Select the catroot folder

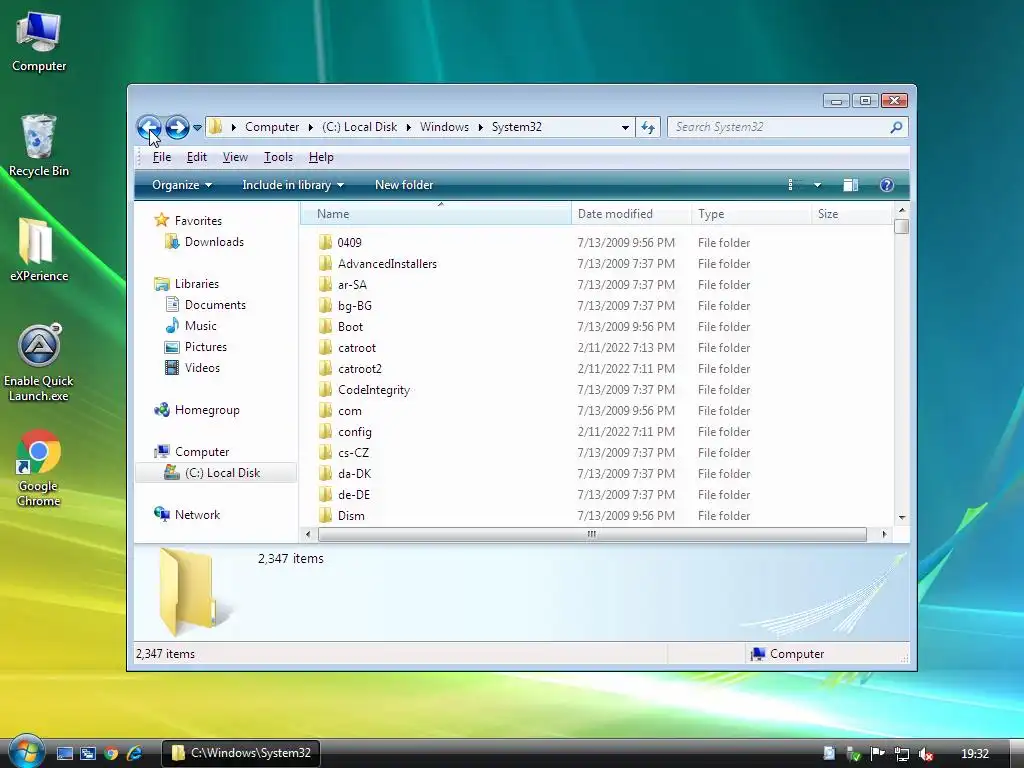[356, 347]
